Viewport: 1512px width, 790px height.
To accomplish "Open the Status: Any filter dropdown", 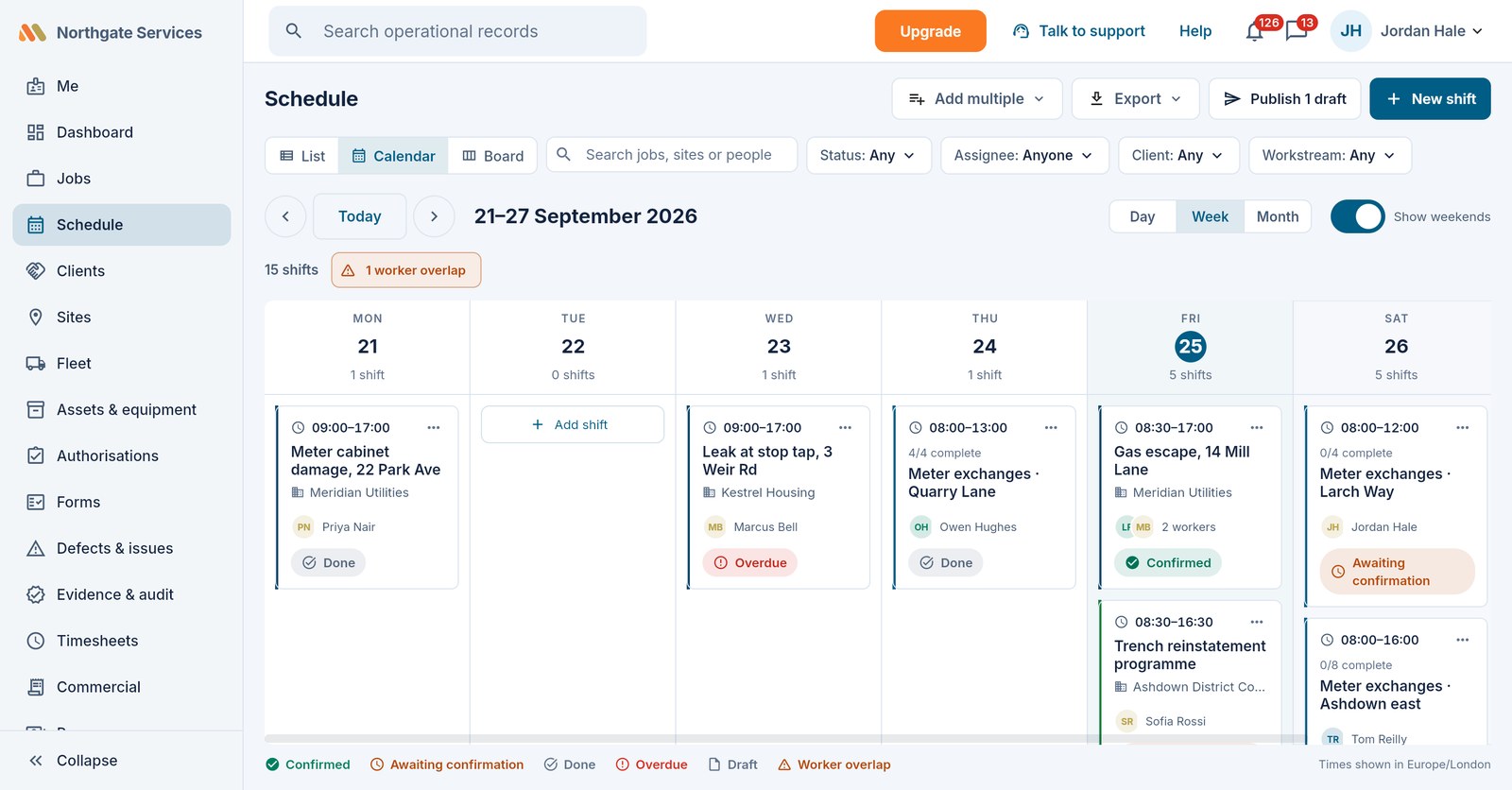I will point(868,155).
